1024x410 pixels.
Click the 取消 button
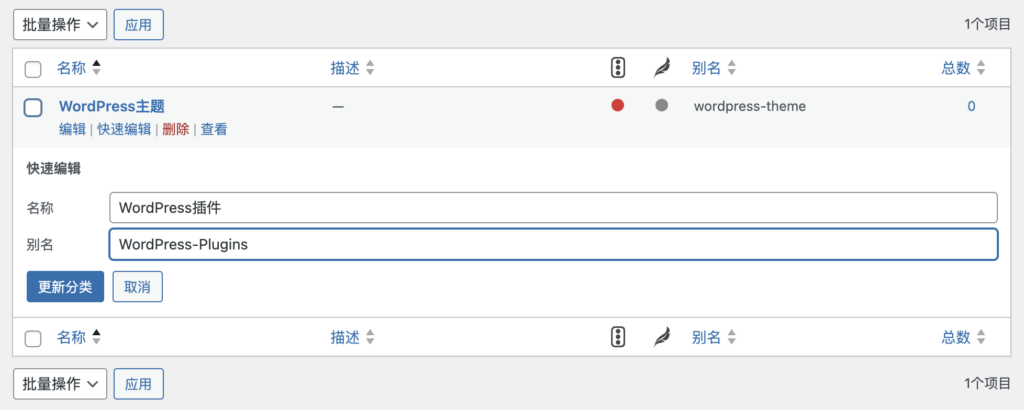pyautogui.click(x=138, y=287)
